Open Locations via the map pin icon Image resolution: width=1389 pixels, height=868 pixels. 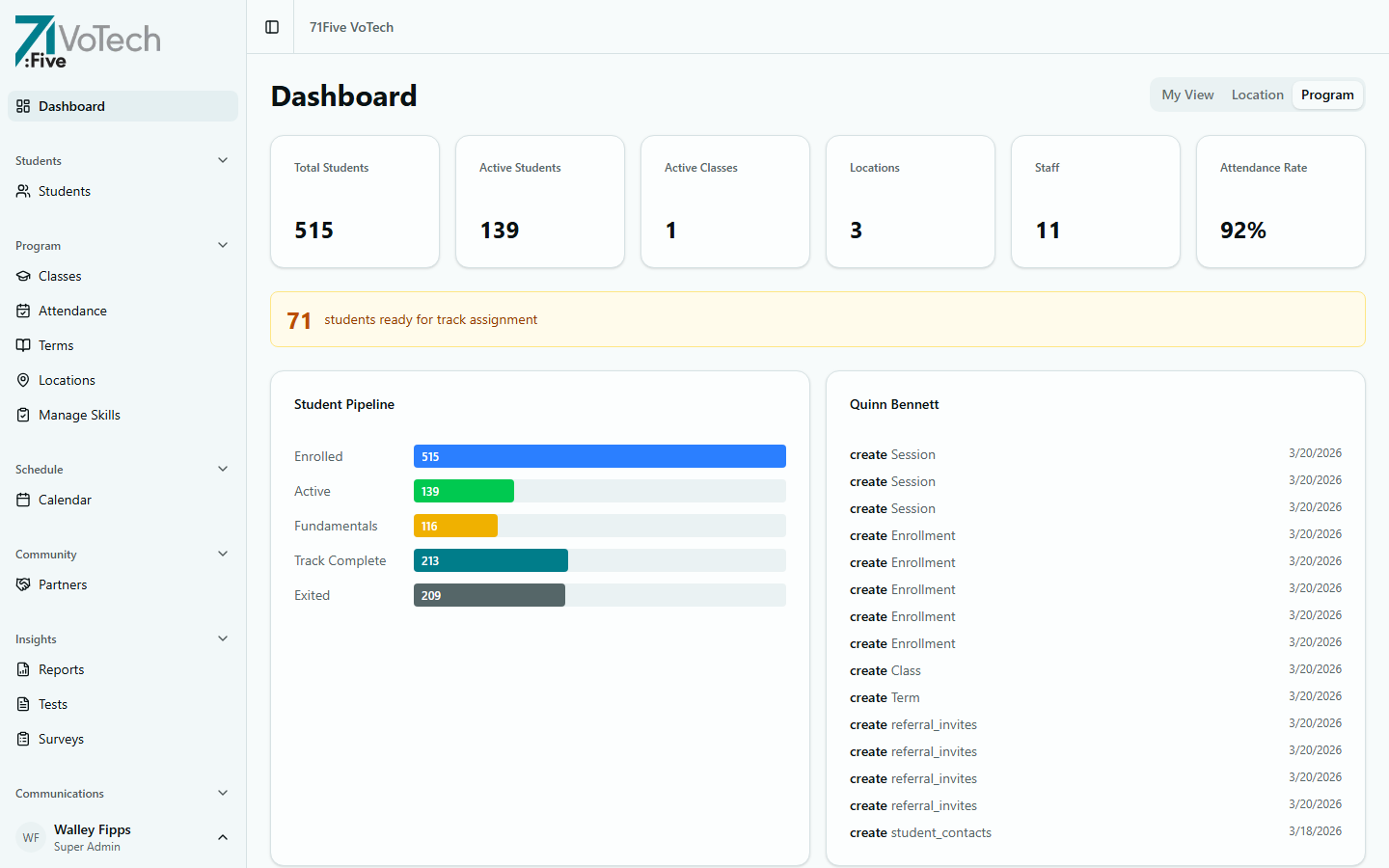pos(22,380)
